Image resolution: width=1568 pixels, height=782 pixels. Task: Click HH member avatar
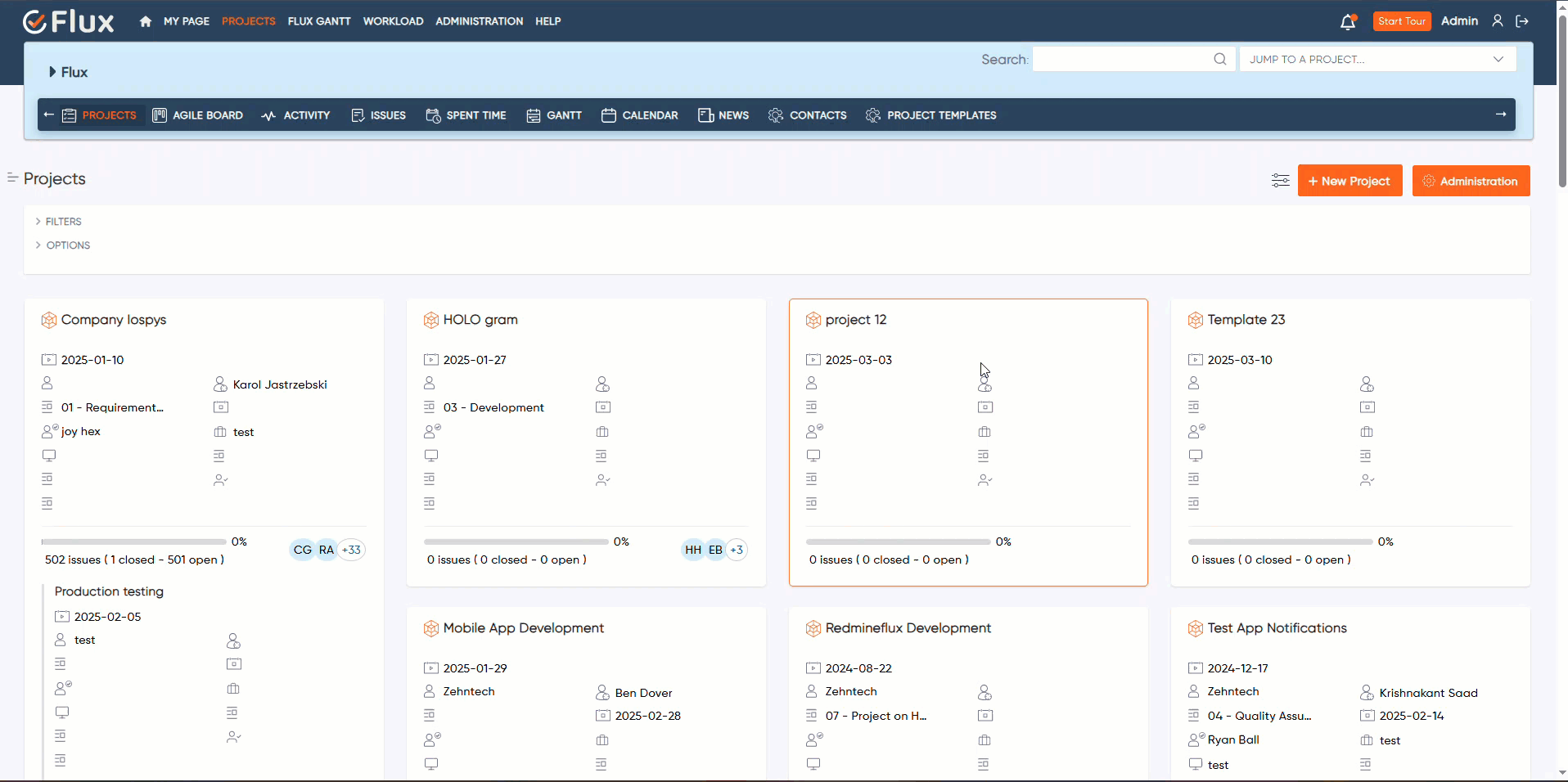tap(693, 550)
